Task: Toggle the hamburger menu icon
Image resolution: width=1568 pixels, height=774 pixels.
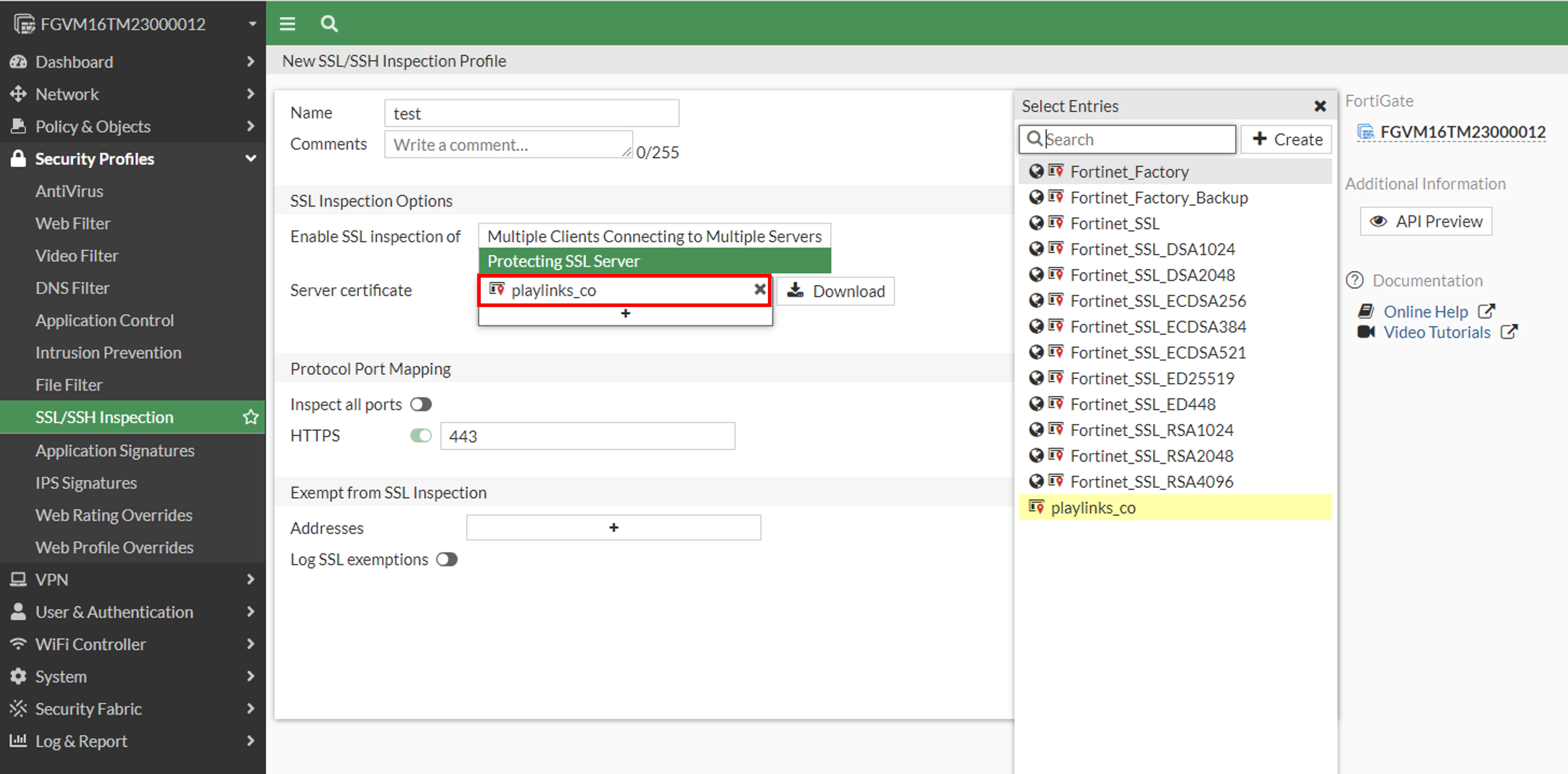Action: [287, 24]
